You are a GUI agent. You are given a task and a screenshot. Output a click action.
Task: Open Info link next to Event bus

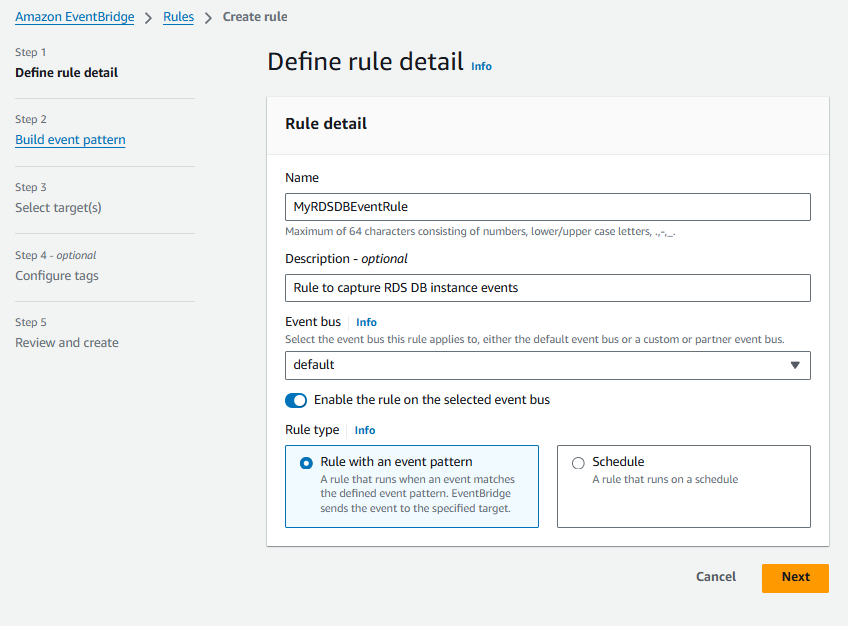pos(366,322)
